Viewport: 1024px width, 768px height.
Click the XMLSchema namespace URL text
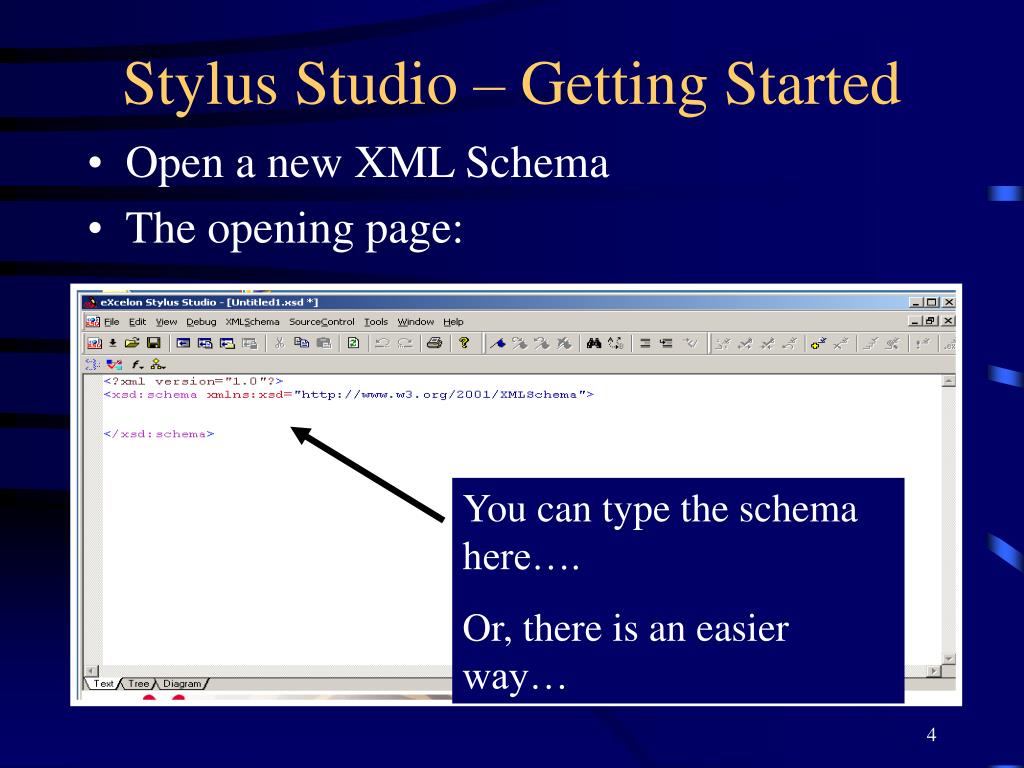pyautogui.click(x=440, y=394)
